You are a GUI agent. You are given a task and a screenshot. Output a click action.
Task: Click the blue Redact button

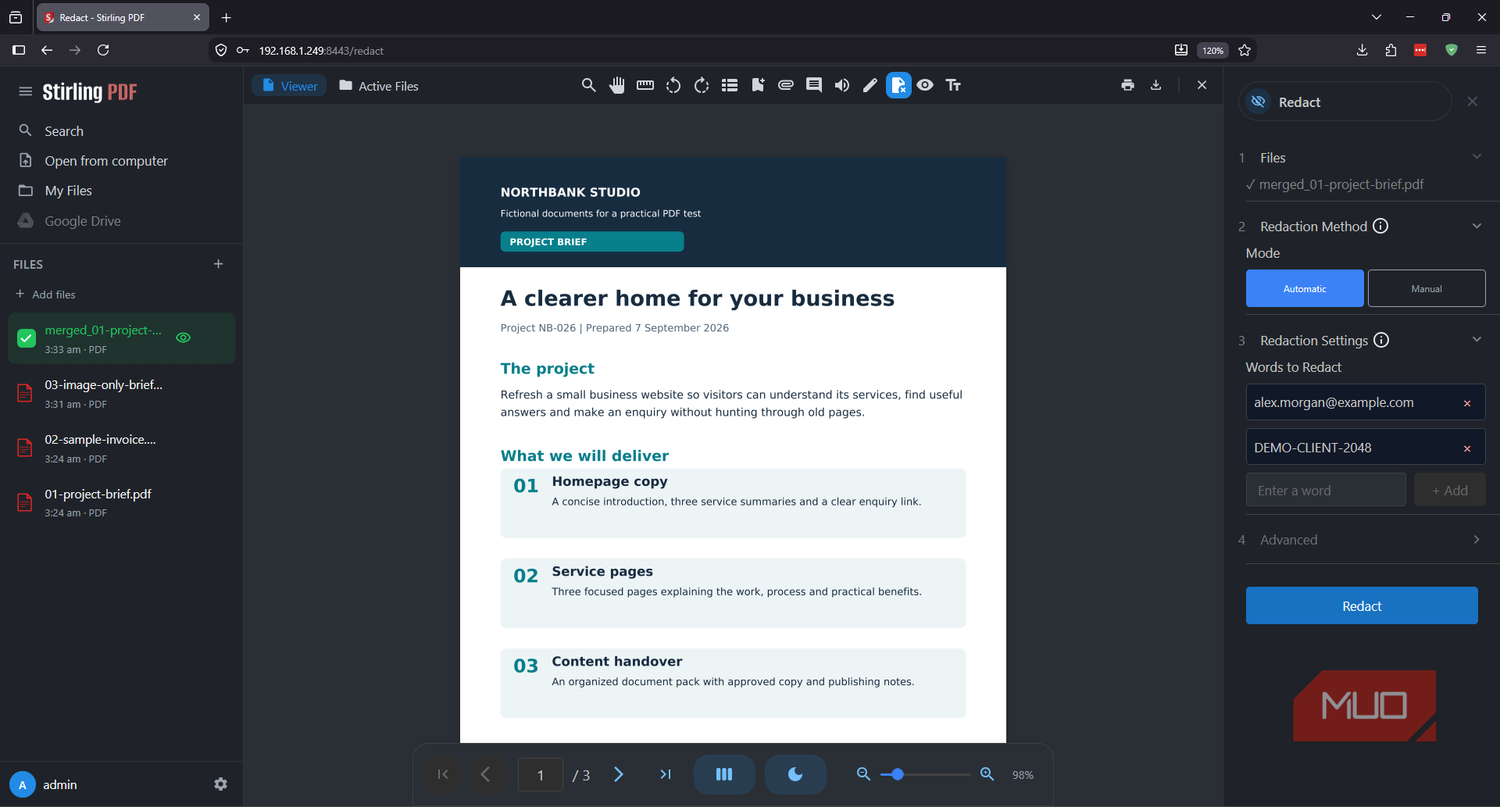coord(1362,606)
